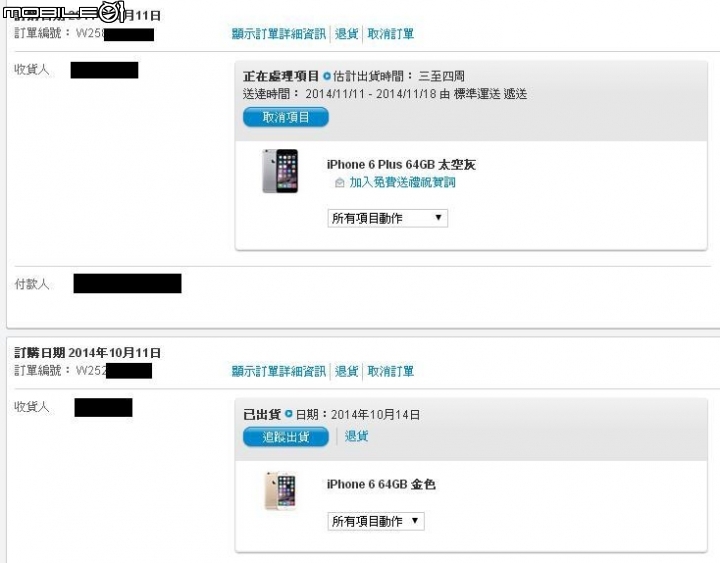Cancel the item with 取消項目 button
Image resolution: width=720 pixels, height=563 pixels.
286,117
